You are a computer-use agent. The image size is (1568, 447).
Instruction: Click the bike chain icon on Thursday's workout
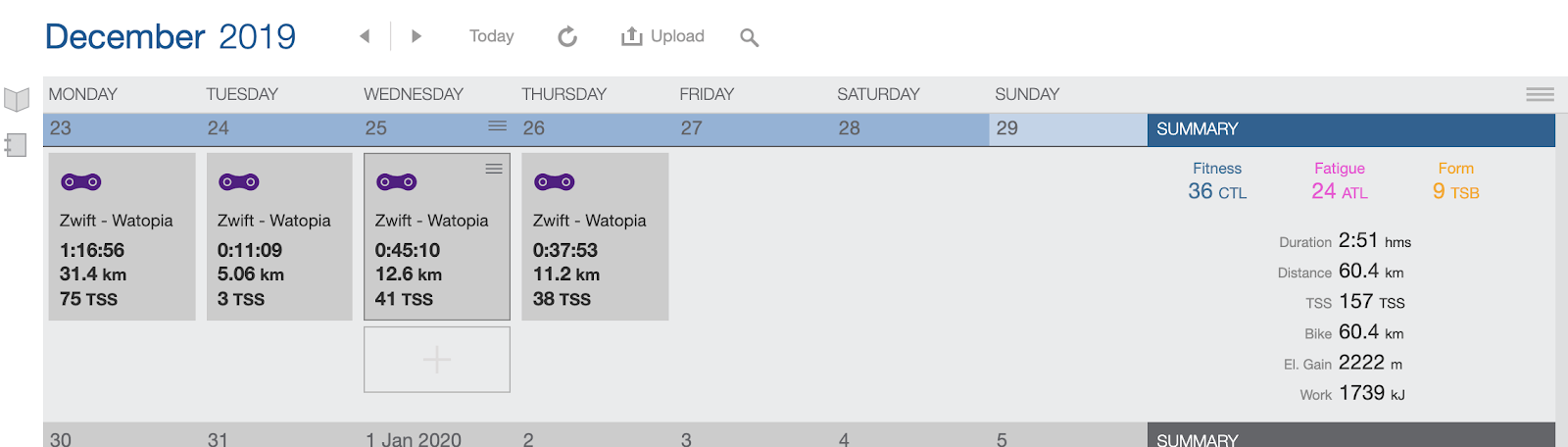pyautogui.click(x=555, y=182)
